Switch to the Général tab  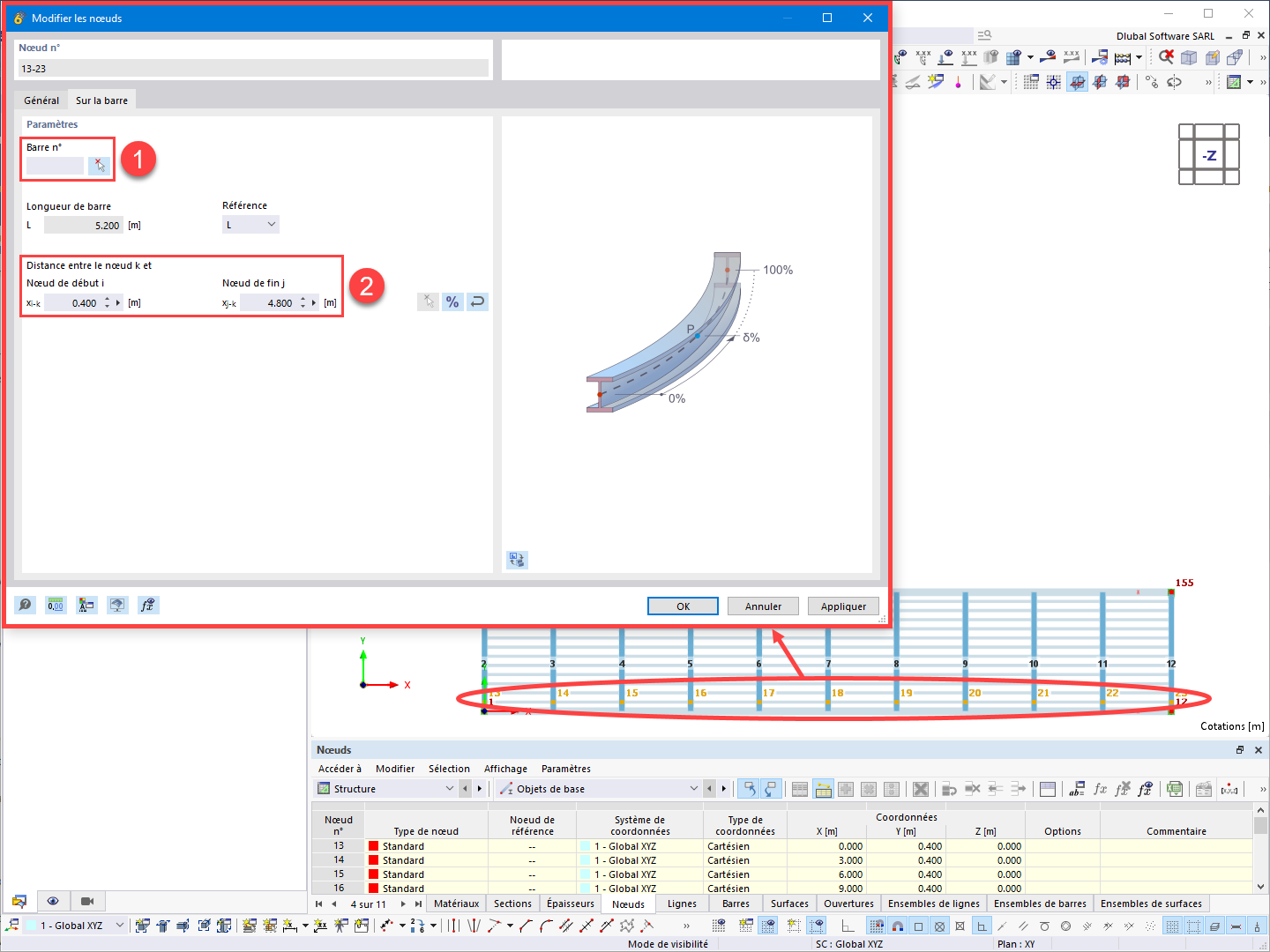(x=41, y=100)
